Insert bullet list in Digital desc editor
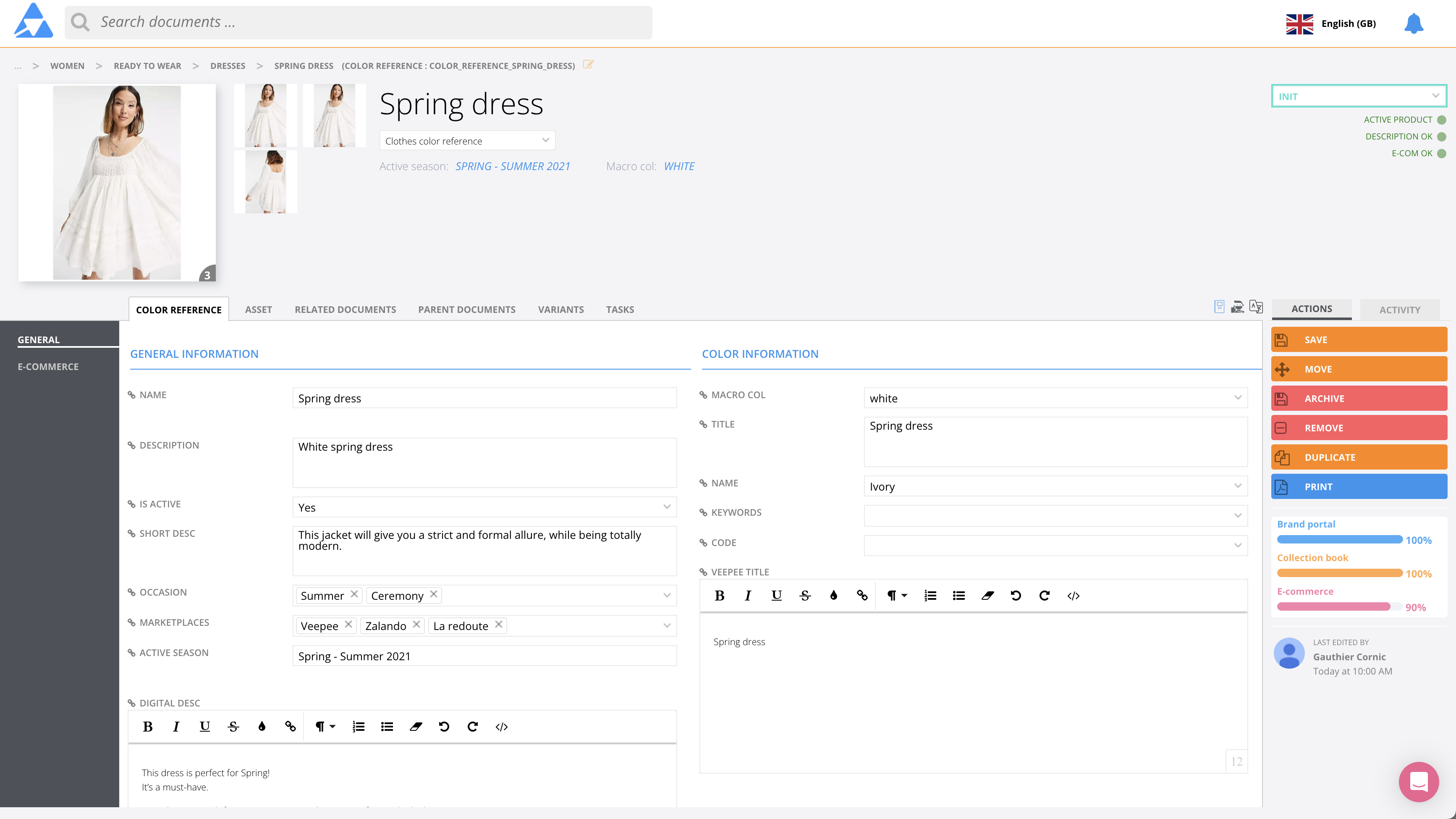The height and width of the screenshot is (819, 1456). tap(387, 727)
